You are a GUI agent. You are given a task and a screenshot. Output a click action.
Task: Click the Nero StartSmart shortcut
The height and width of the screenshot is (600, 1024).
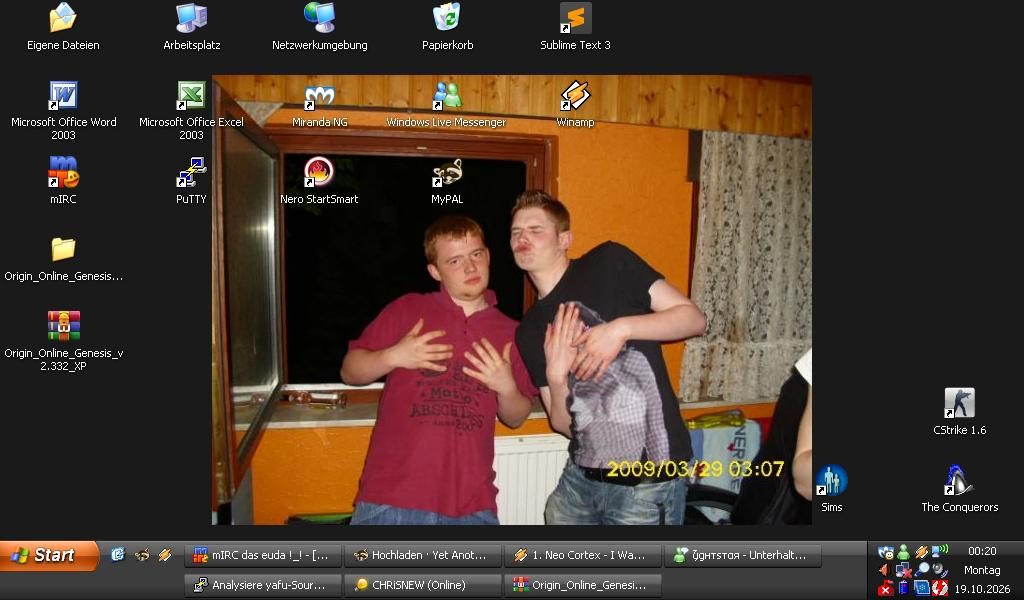[x=319, y=181]
